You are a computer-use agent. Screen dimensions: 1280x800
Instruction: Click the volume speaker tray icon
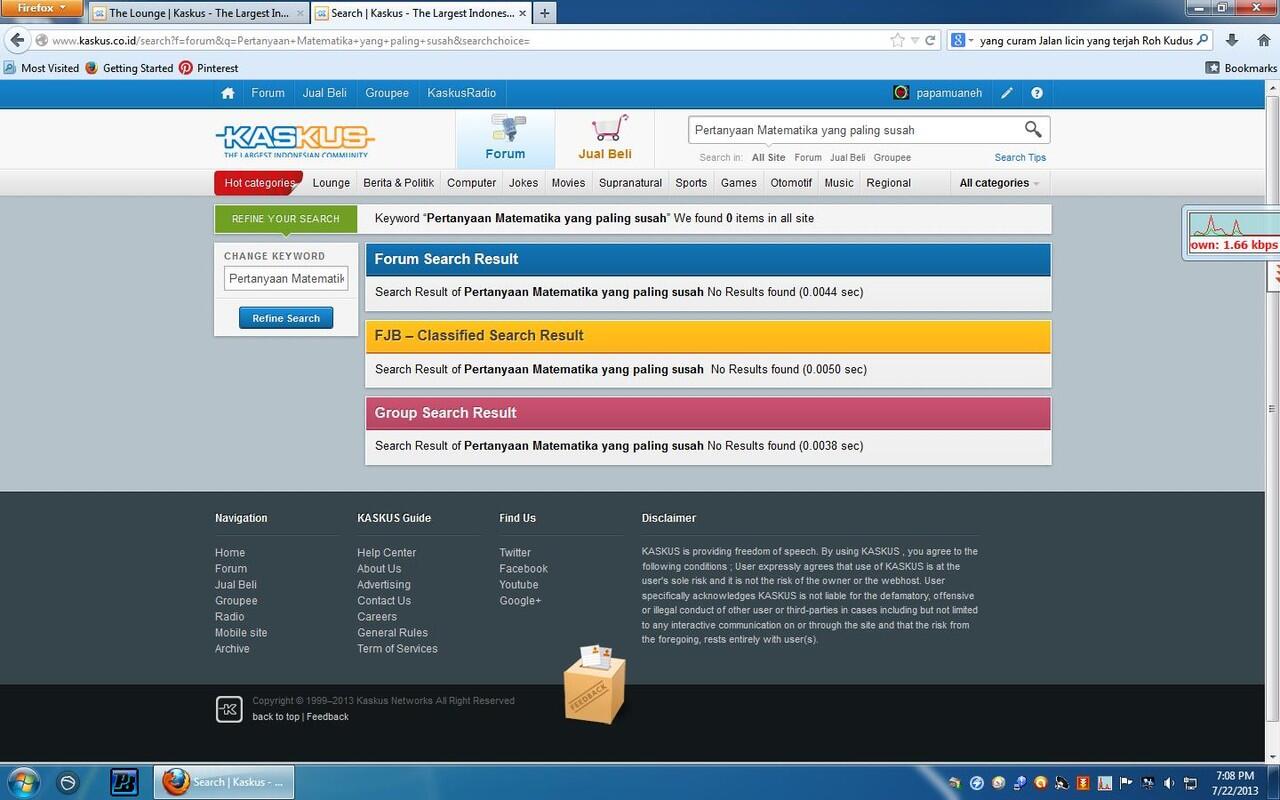[x=1169, y=783]
